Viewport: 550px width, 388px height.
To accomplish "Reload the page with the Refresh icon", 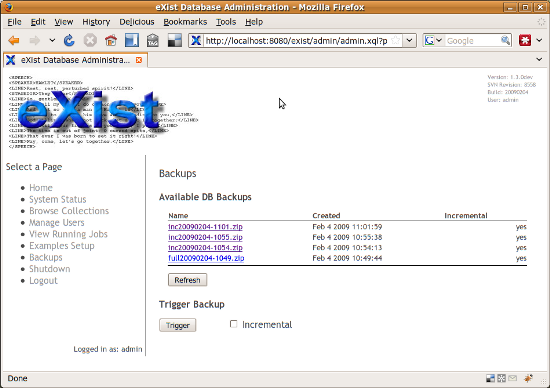I will point(69,41).
